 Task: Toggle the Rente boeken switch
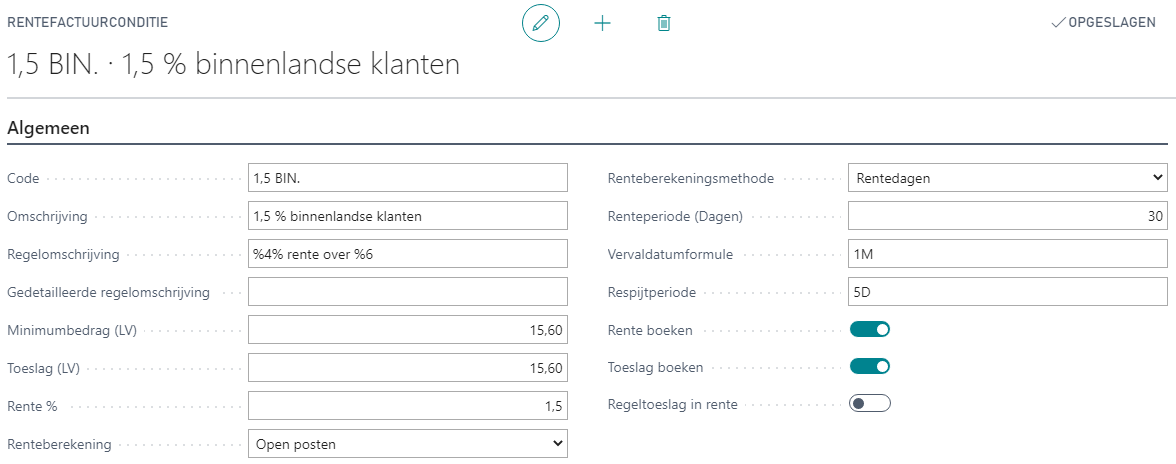[869, 329]
